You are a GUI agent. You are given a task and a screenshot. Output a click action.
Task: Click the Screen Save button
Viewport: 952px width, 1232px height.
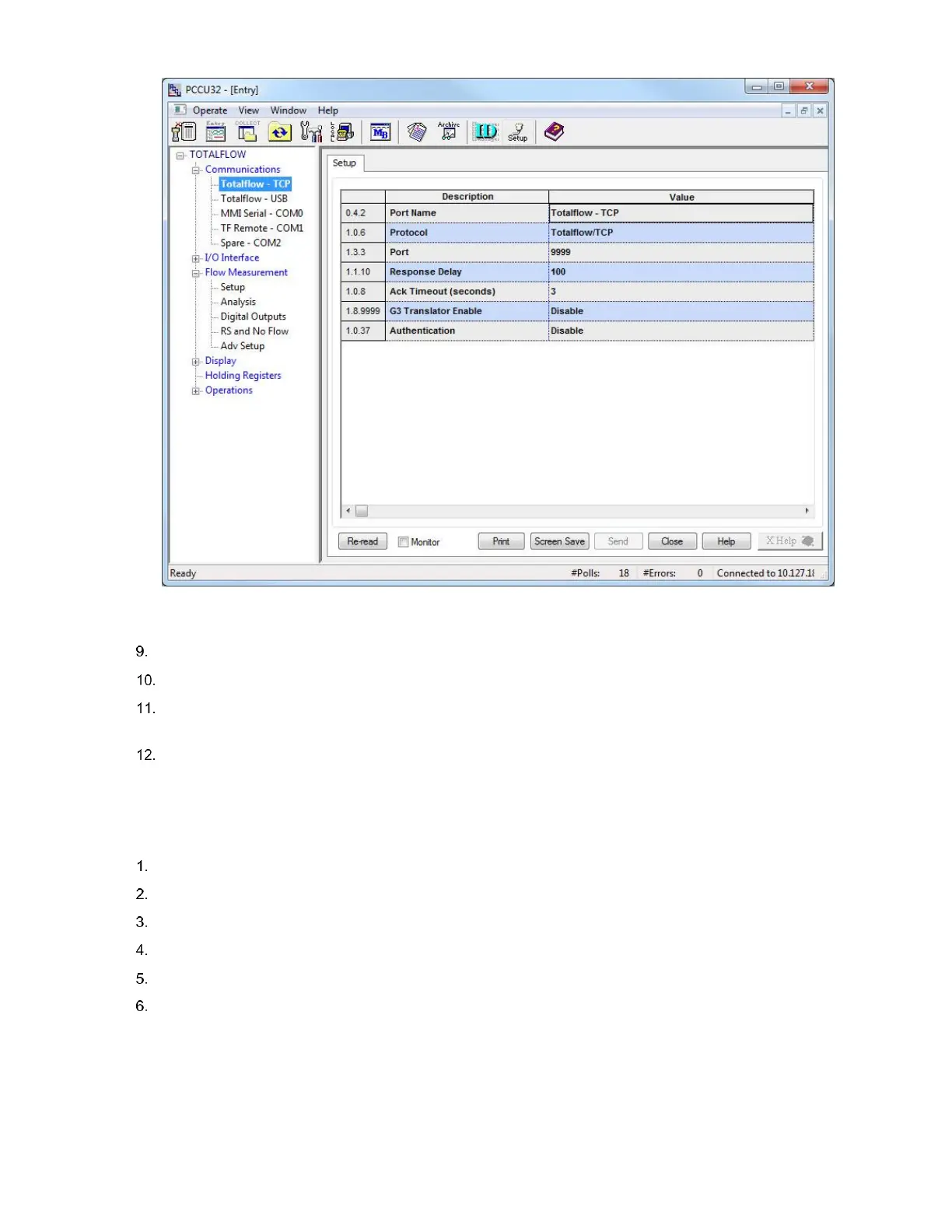pyautogui.click(x=559, y=541)
